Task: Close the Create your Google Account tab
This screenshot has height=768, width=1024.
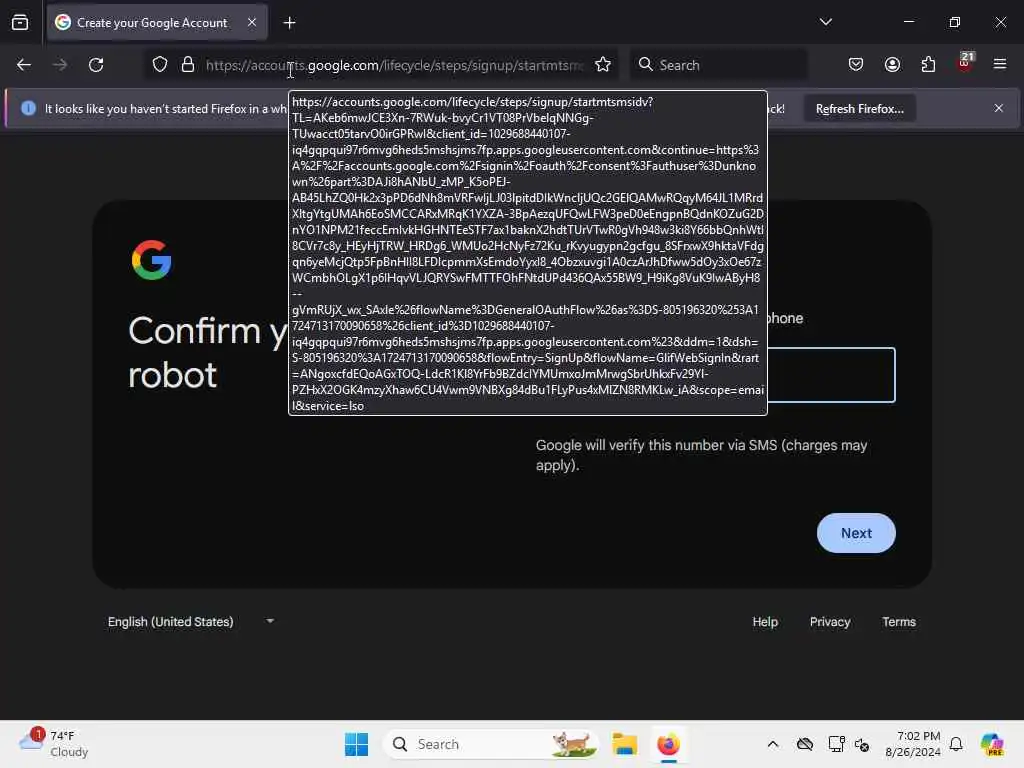Action: pos(252,22)
